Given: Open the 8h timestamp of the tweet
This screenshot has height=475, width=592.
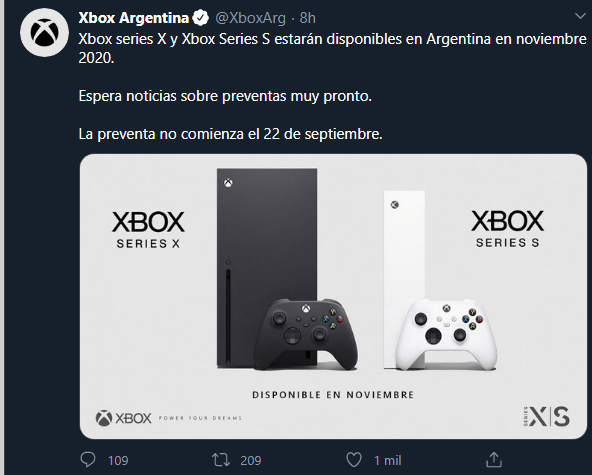Looking at the screenshot, I should click(307, 18).
